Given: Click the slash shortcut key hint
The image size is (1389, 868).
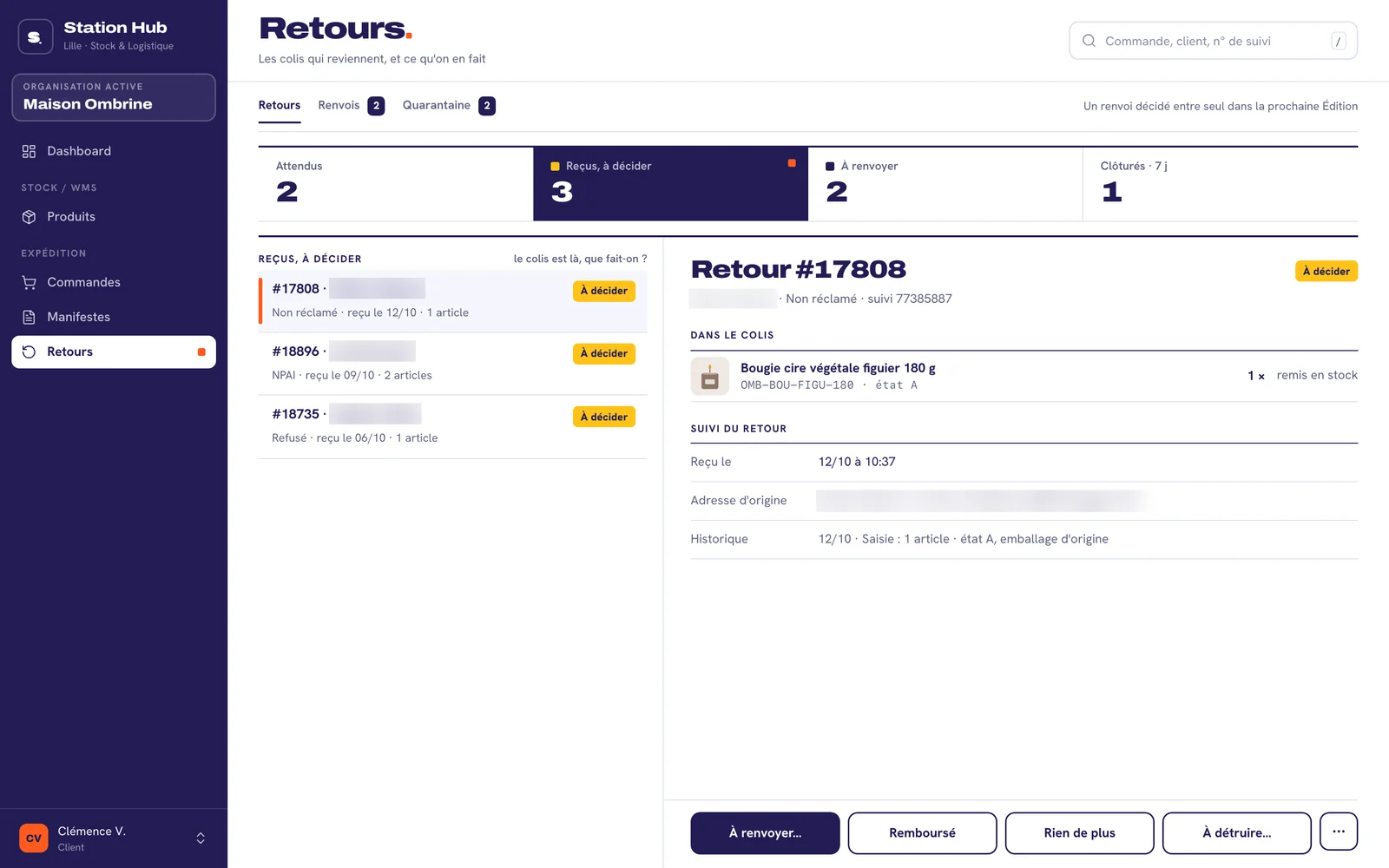Looking at the screenshot, I should coord(1339,41).
